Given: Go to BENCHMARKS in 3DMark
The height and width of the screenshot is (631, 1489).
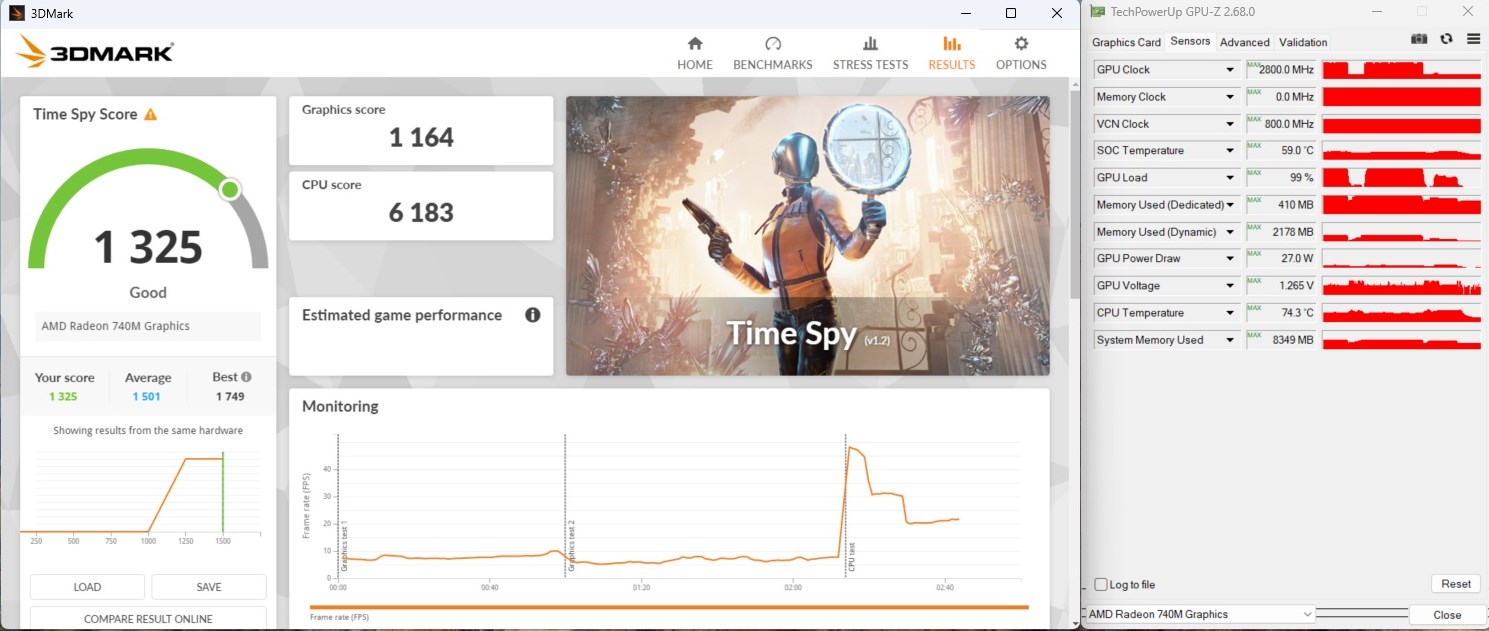Looking at the screenshot, I should [773, 54].
